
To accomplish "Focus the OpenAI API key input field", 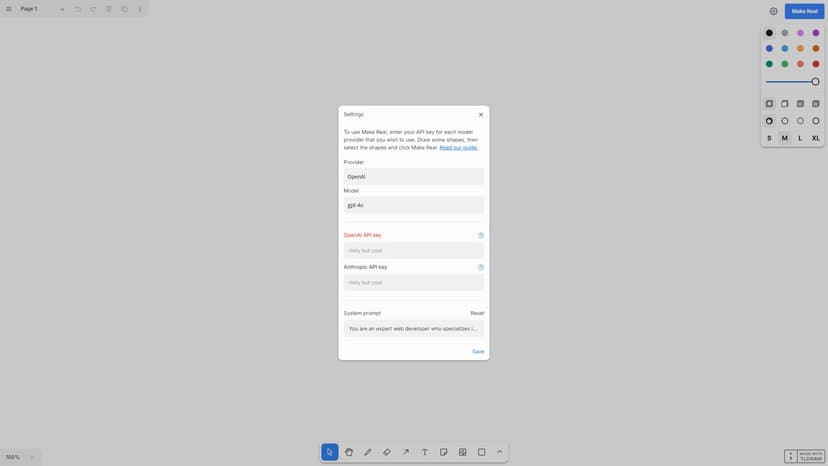I will [413, 250].
